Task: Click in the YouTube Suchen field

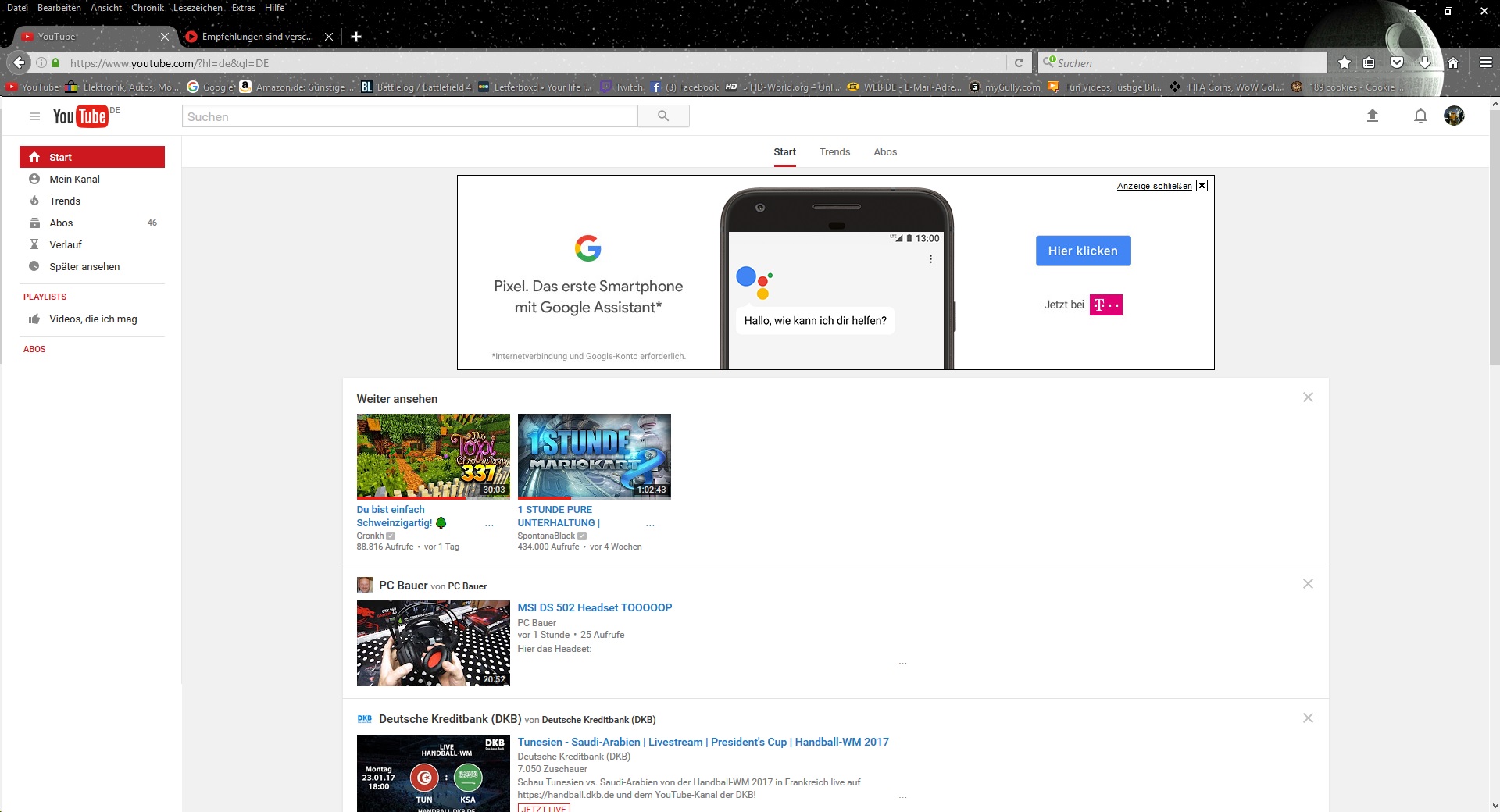Action: [410, 116]
